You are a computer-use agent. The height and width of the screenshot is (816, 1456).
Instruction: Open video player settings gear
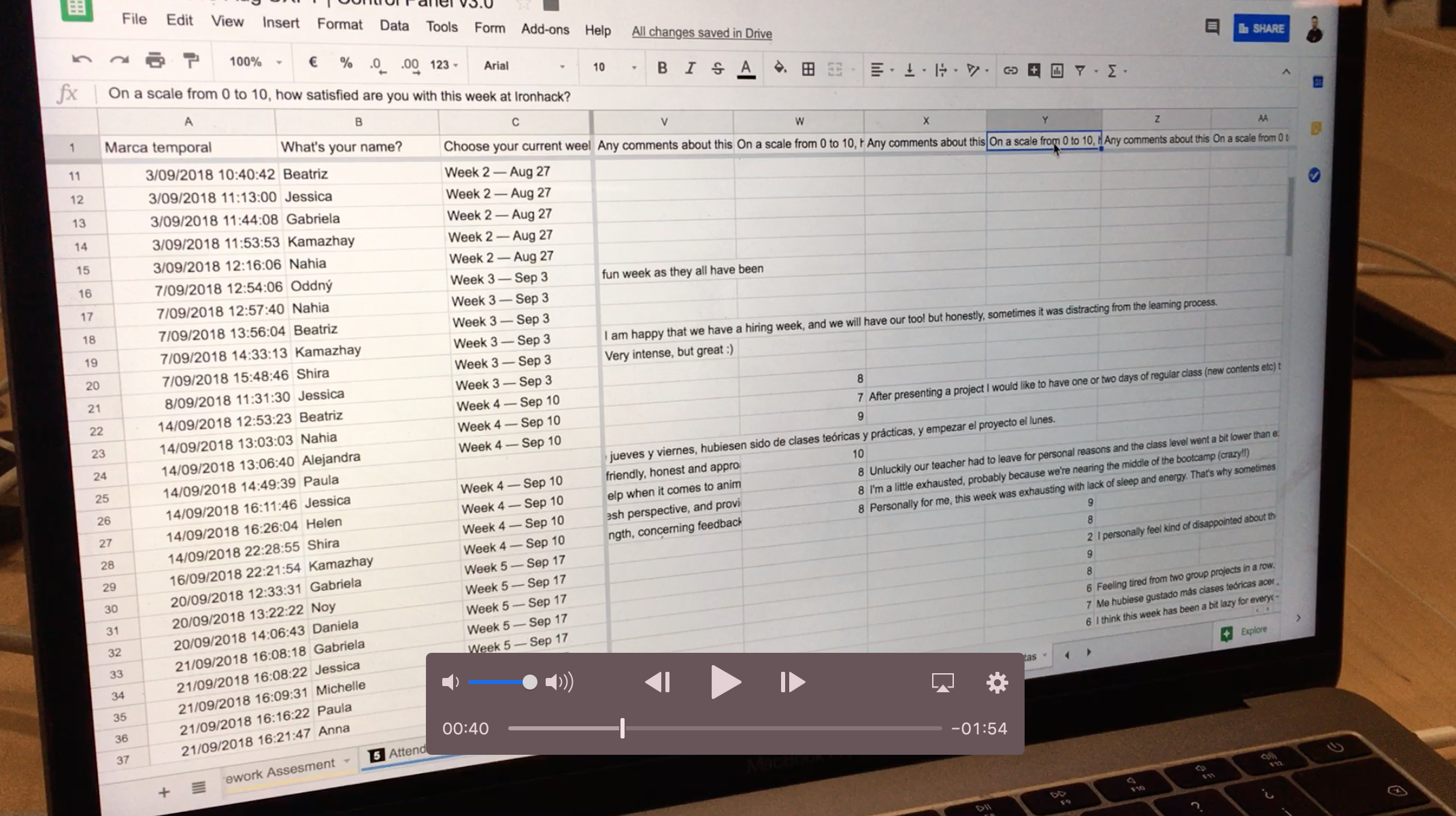point(997,682)
